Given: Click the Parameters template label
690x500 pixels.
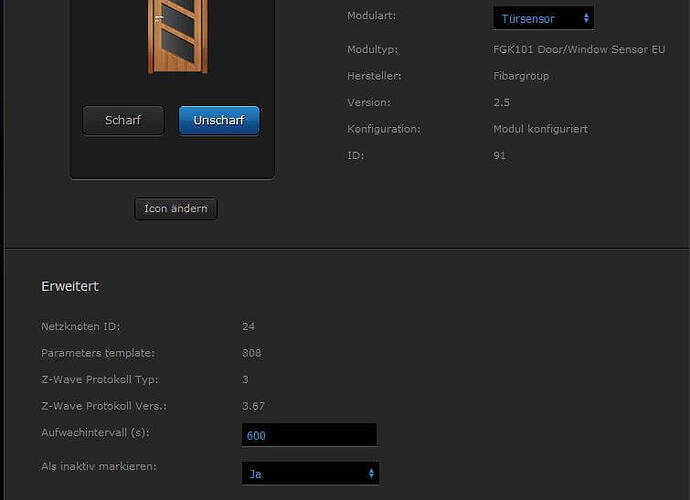Looking at the screenshot, I should [x=98, y=353].
